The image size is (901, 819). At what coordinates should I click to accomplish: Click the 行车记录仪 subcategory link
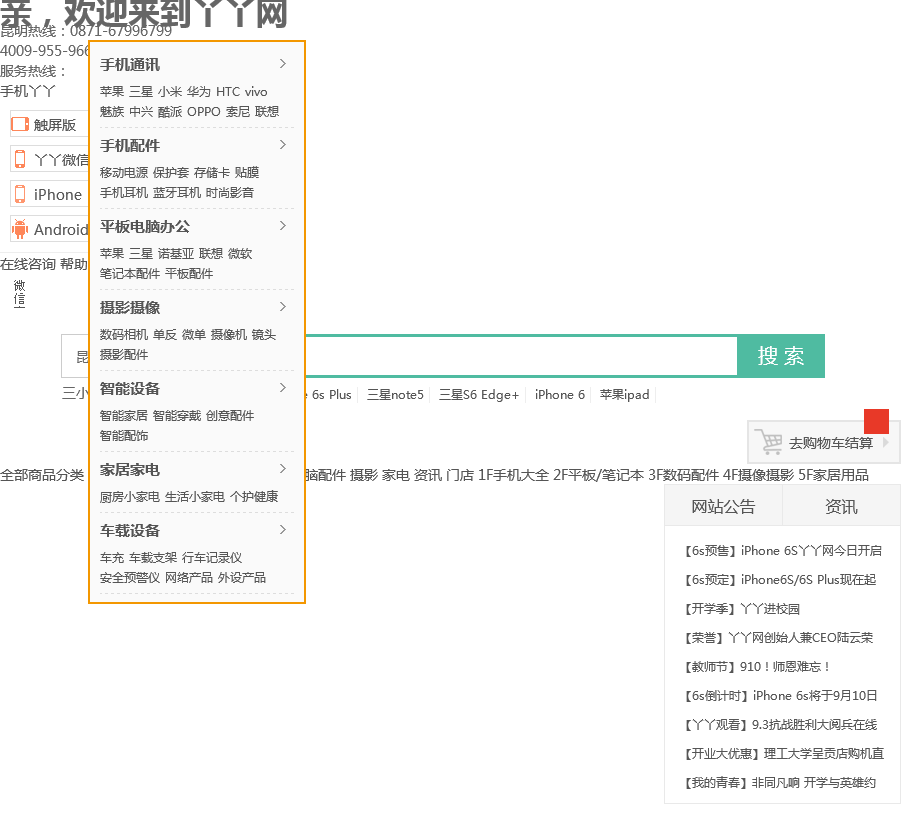(x=212, y=557)
